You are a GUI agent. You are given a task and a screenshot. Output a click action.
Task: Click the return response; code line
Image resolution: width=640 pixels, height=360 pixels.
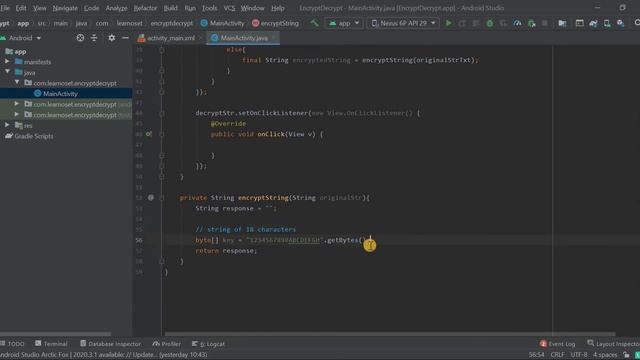(226, 251)
